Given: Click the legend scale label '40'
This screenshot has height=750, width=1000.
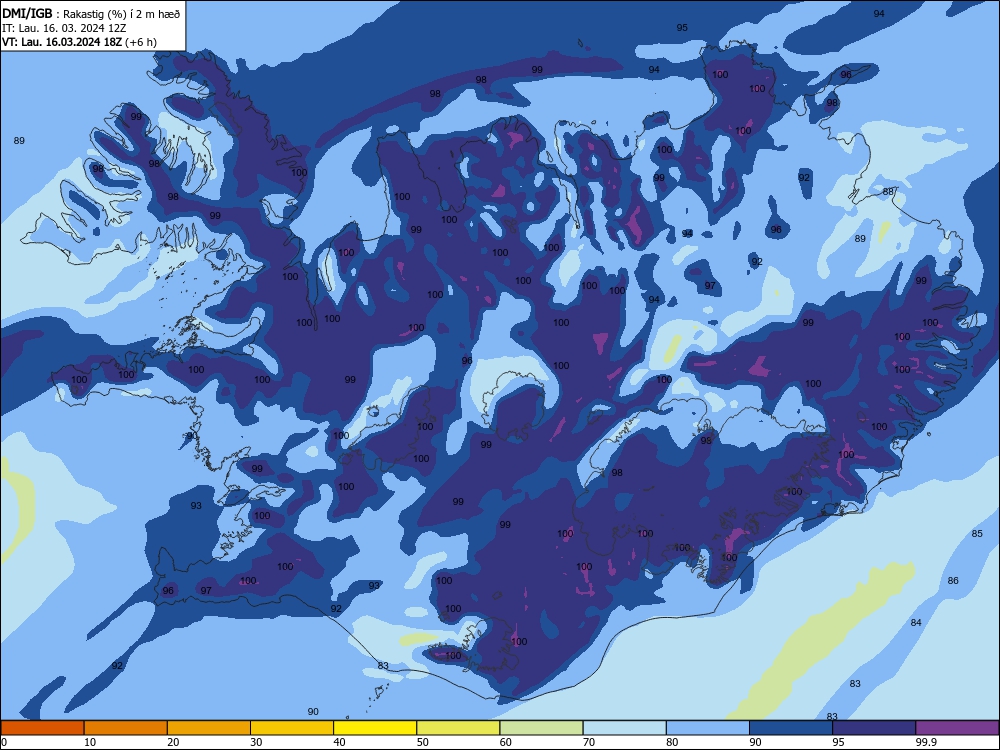Looking at the screenshot, I should click(340, 742).
